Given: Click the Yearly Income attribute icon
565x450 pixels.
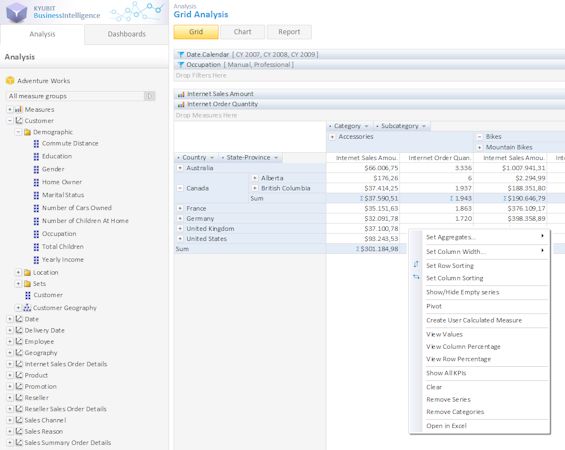Looking at the screenshot, I should pos(36,260).
